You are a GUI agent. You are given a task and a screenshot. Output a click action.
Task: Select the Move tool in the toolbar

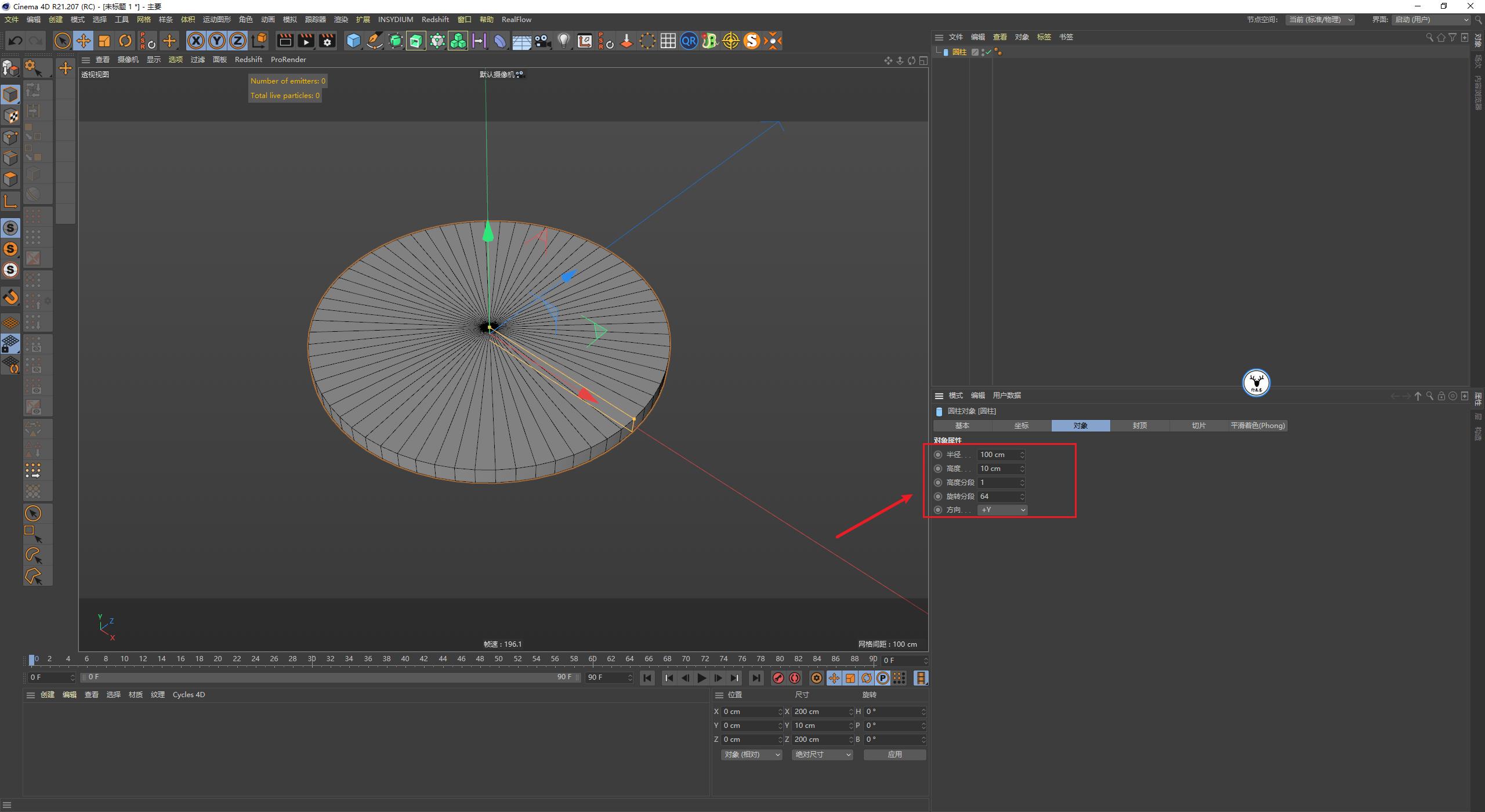pyautogui.click(x=84, y=41)
